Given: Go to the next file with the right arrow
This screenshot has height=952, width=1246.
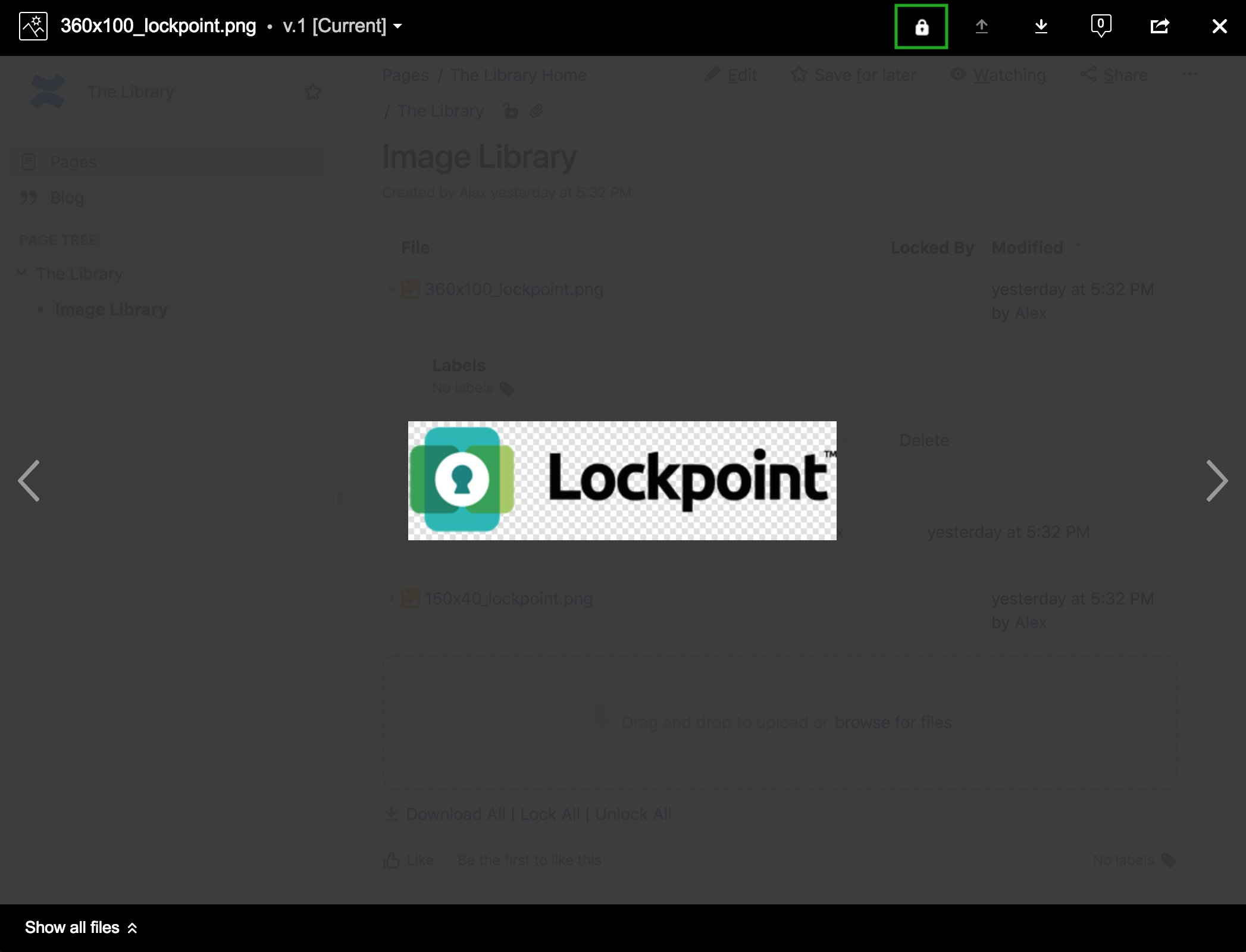Looking at the screenshot, I should coord(1216,481).
